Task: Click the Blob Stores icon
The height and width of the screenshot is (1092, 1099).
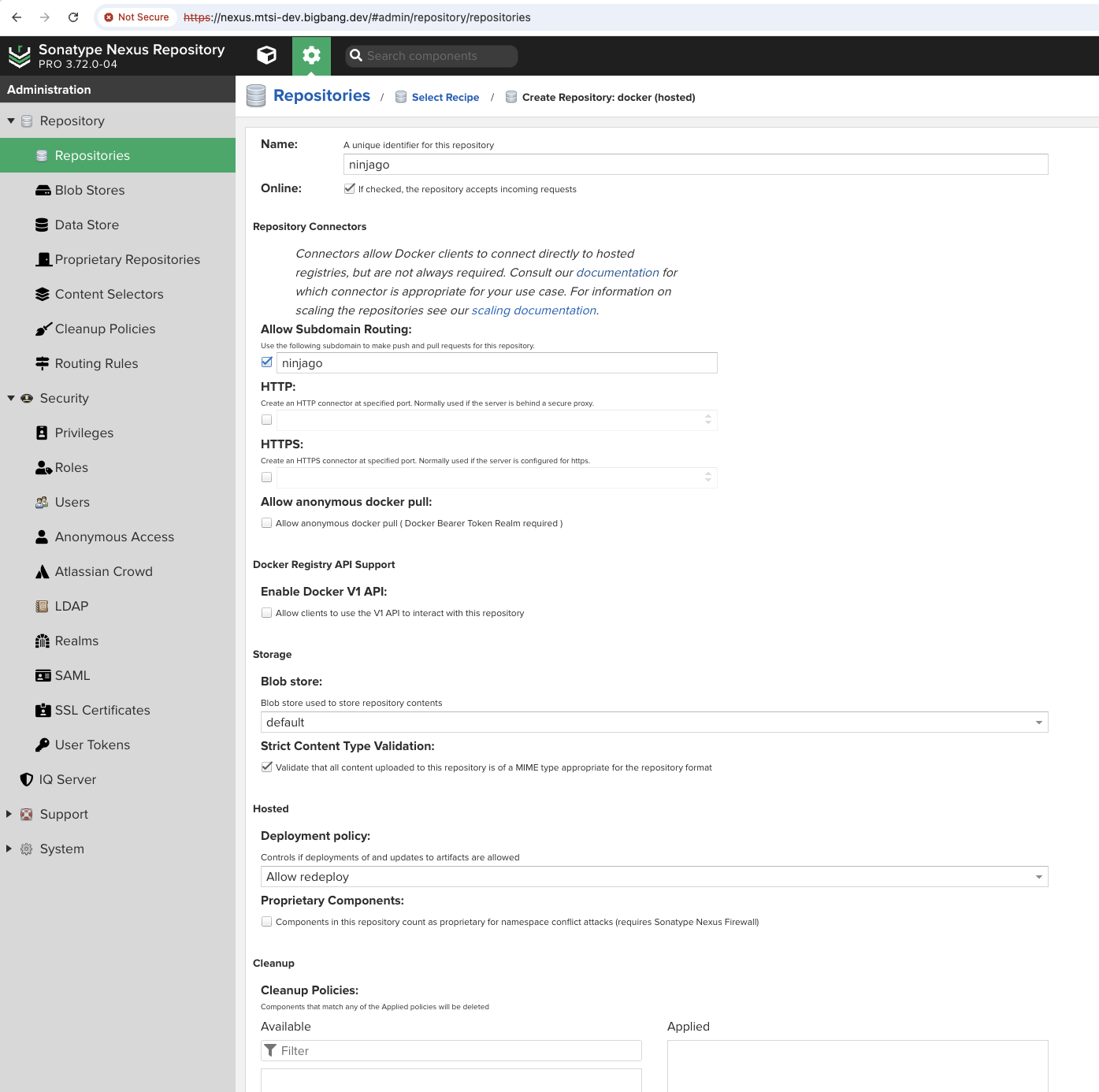Action: click(x=43, y=191)
